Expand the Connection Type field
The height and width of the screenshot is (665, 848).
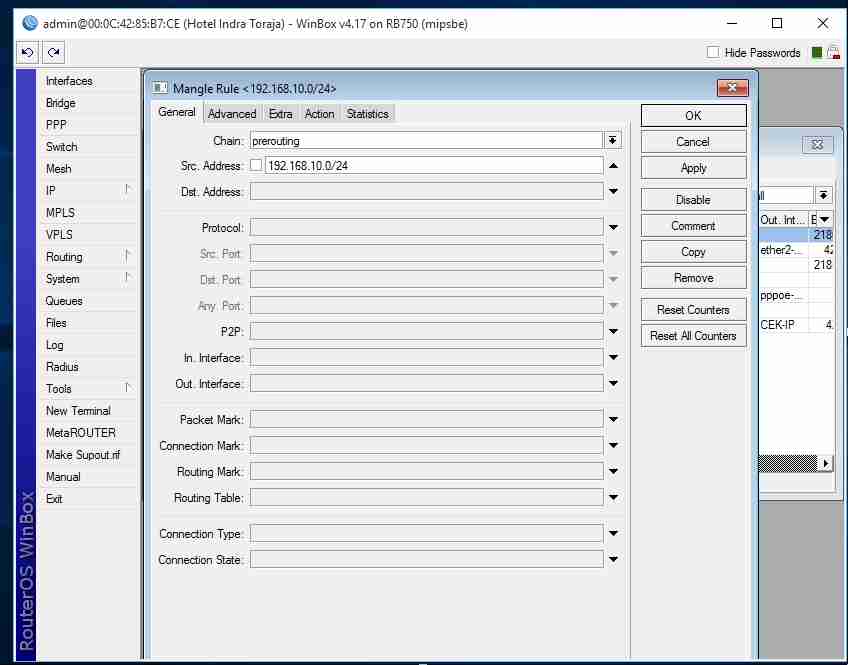pos(613,534)
